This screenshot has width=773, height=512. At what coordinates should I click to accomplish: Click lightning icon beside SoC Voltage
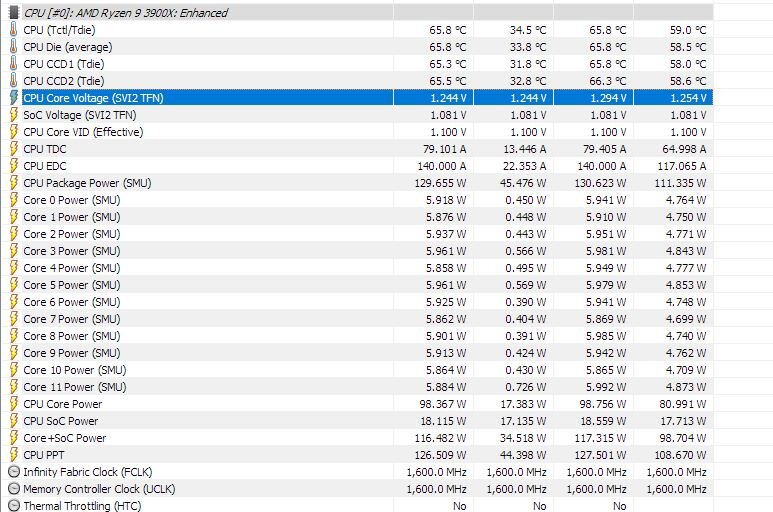point(14,115)
